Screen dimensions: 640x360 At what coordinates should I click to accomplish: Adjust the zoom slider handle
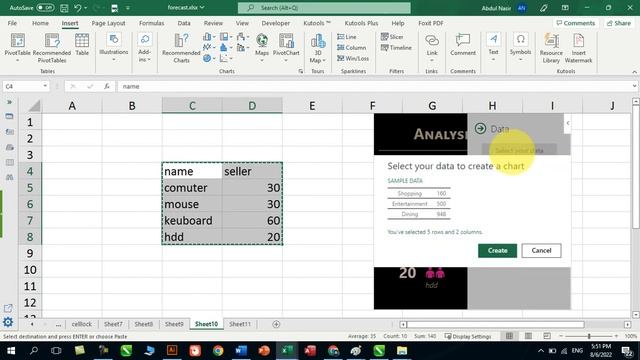589,336
